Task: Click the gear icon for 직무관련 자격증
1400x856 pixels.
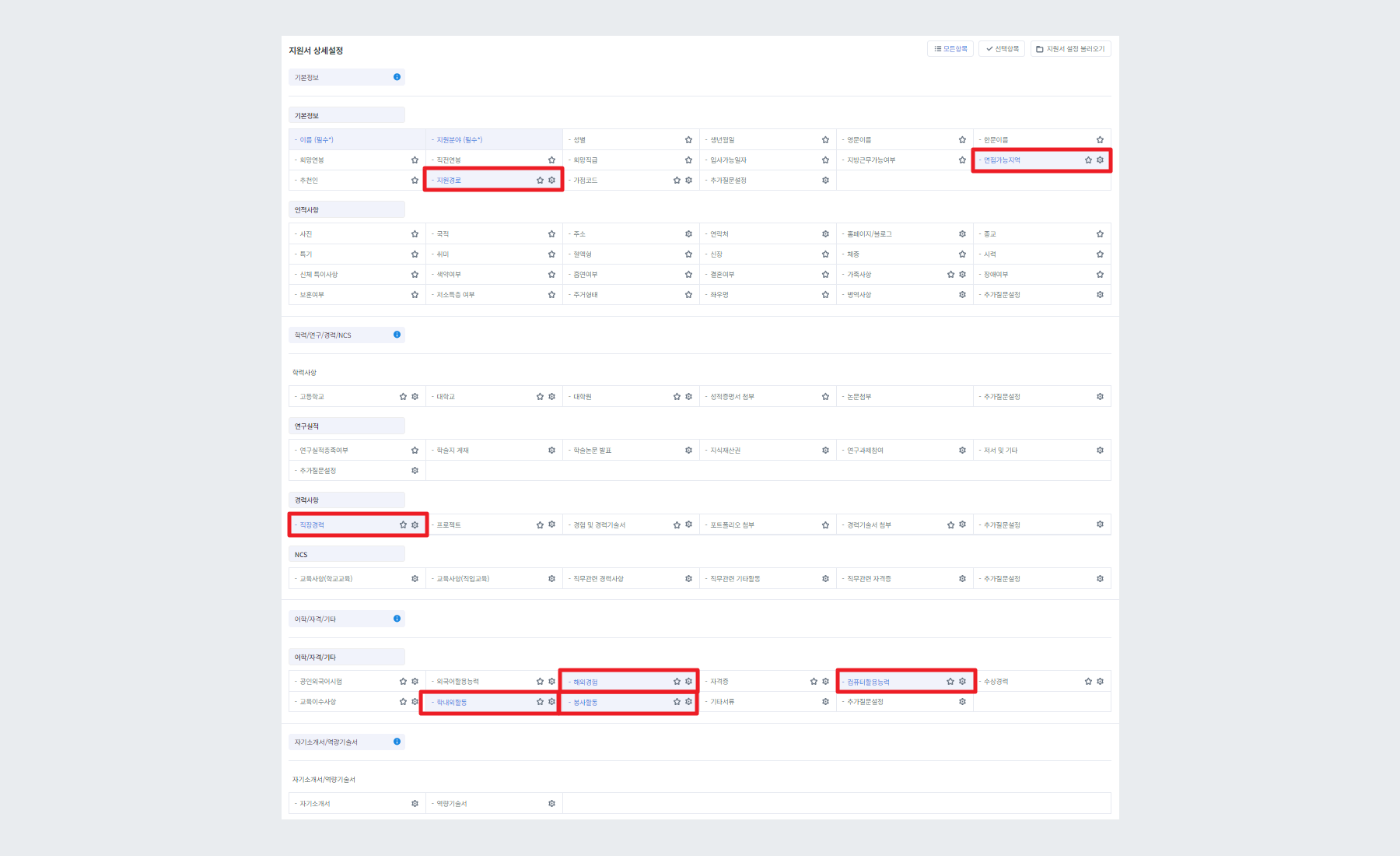Action: [962, 579]
